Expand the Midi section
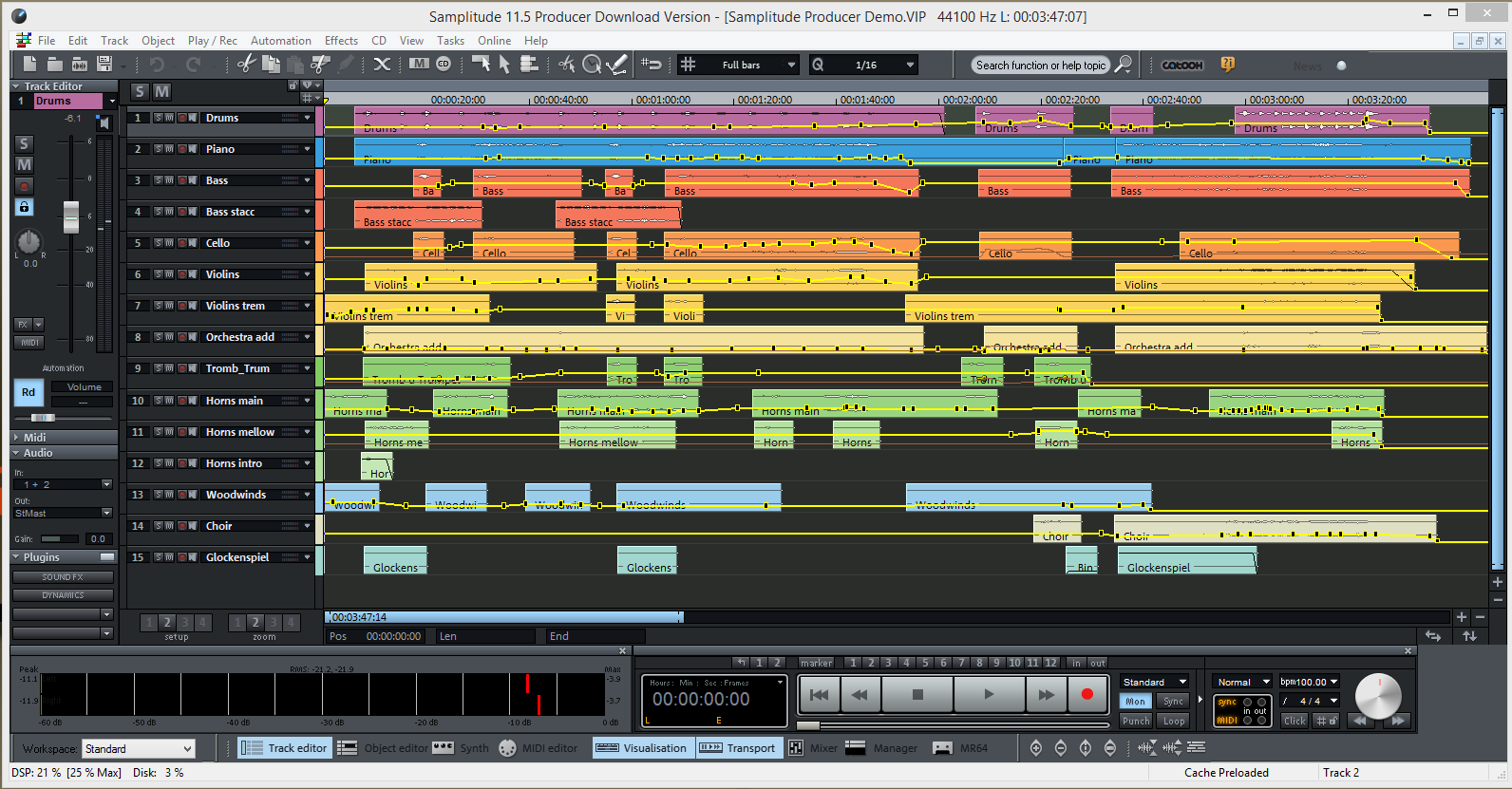This screenshot has width=1512, height=789. (x=16, y=438)
